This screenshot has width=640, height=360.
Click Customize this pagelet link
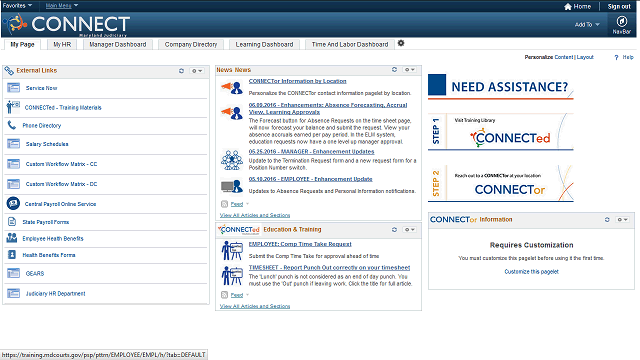click(x=531, y=271)
